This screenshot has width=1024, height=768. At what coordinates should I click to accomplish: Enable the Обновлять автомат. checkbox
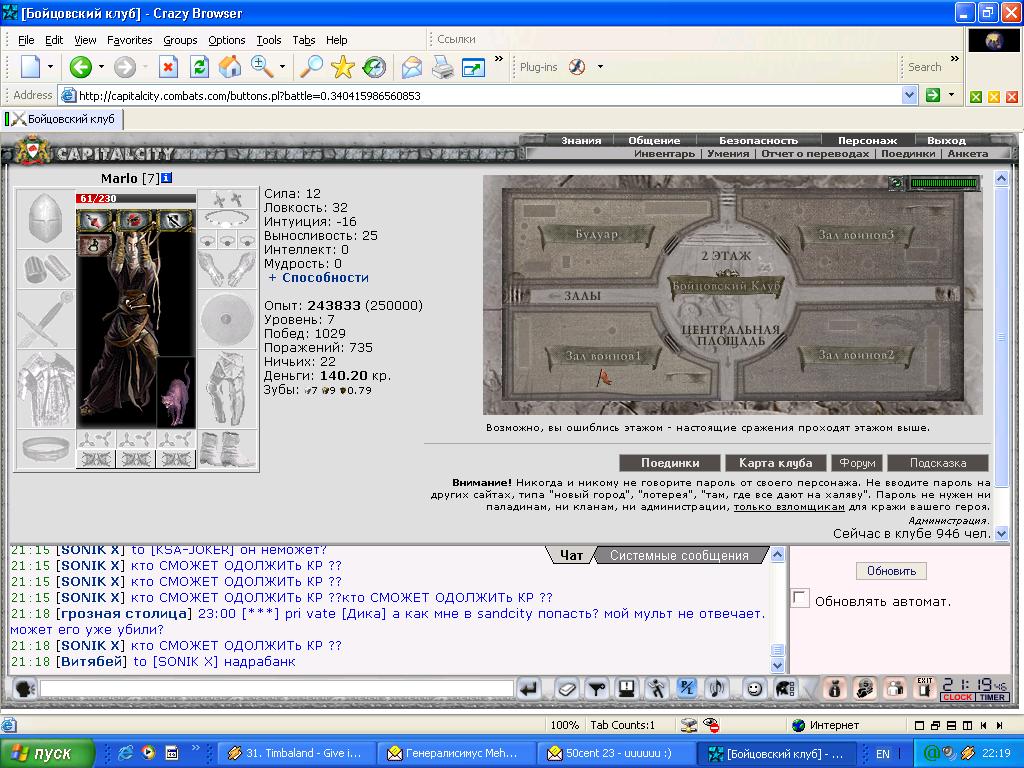pyautogui.click(x=800, y=598)
